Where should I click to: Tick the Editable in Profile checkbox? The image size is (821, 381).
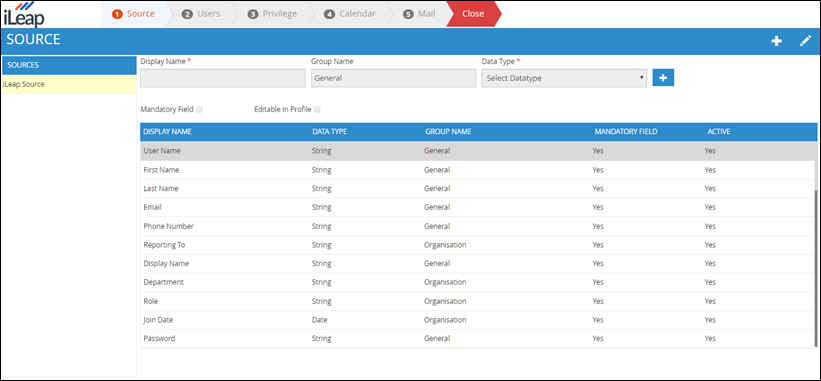(317, 110)
